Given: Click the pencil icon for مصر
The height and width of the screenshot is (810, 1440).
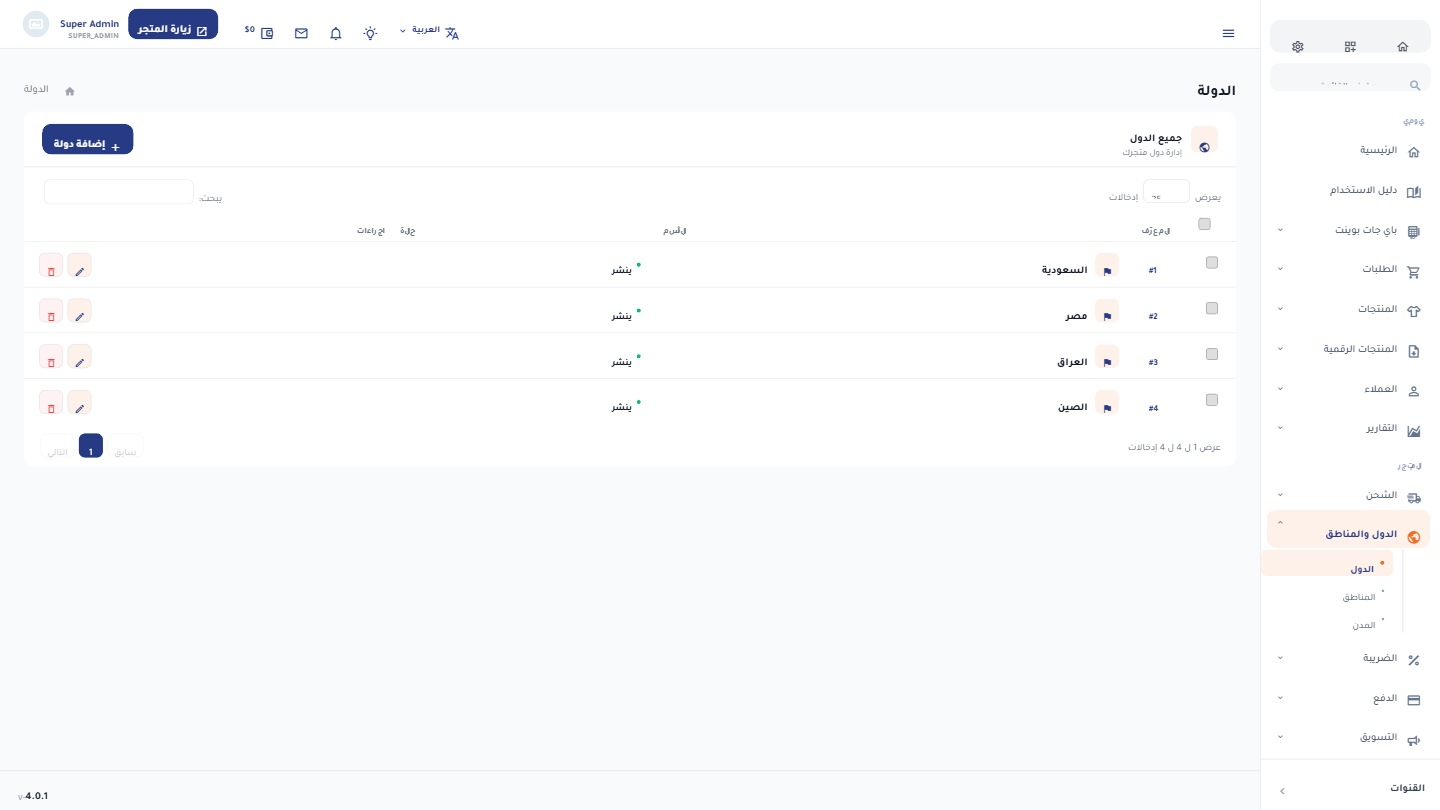Looking at the screenshot, I should click(x=79, y=311).
